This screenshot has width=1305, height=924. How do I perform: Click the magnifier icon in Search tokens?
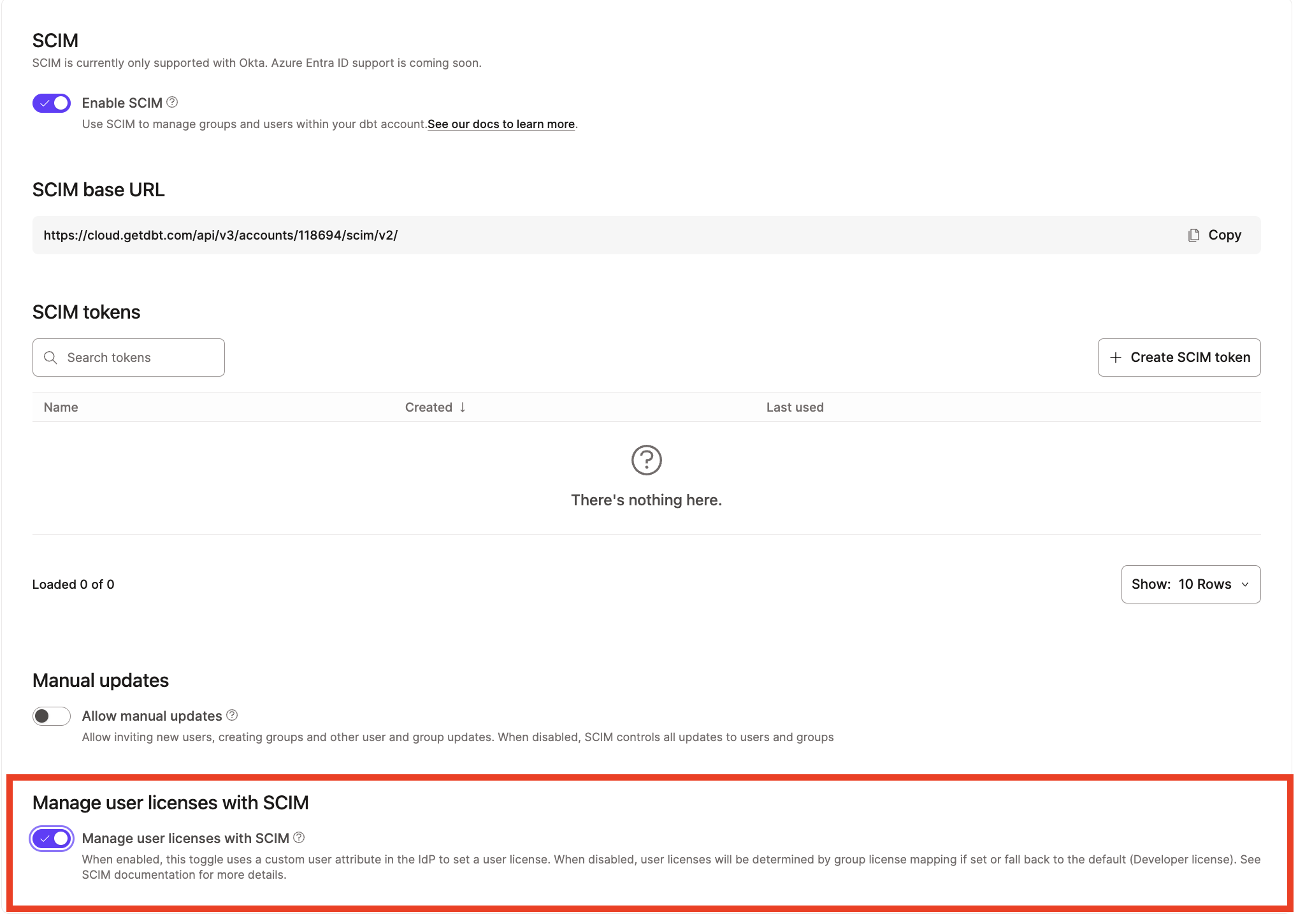click(51, 357)
